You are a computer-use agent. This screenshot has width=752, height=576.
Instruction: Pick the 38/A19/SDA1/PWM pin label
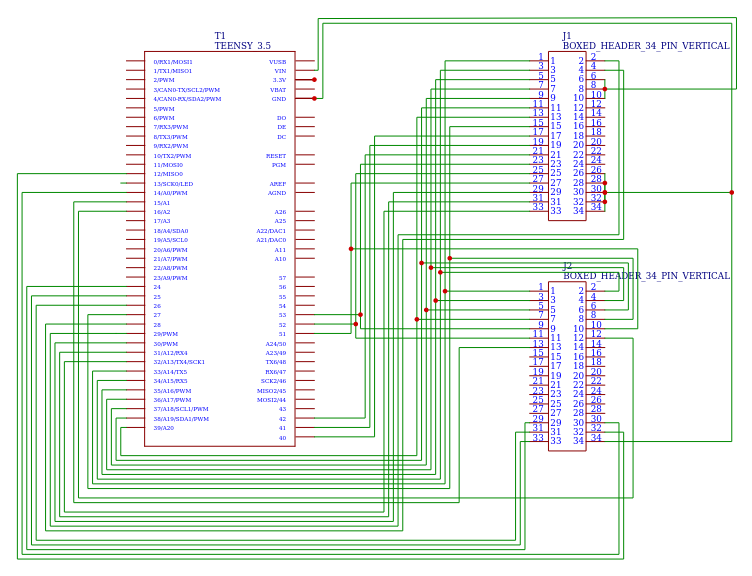(181, 419)
